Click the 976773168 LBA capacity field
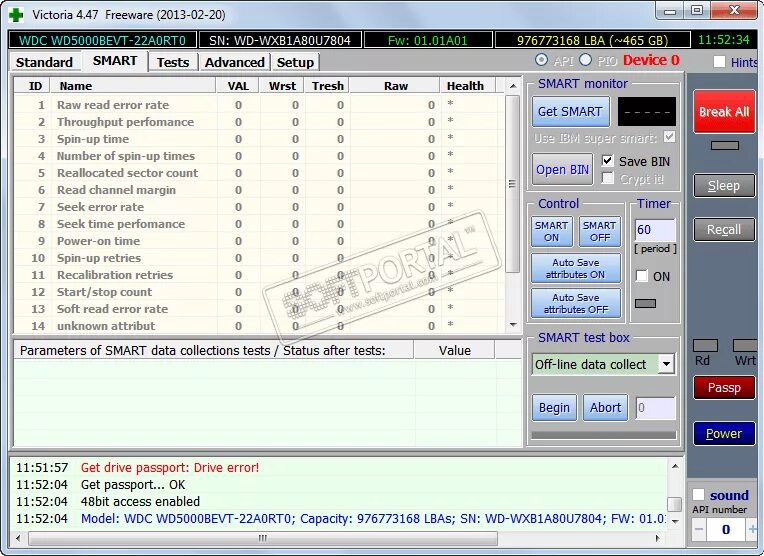The width and height of the screenshot is (764, 556). [x=592, y=40]
